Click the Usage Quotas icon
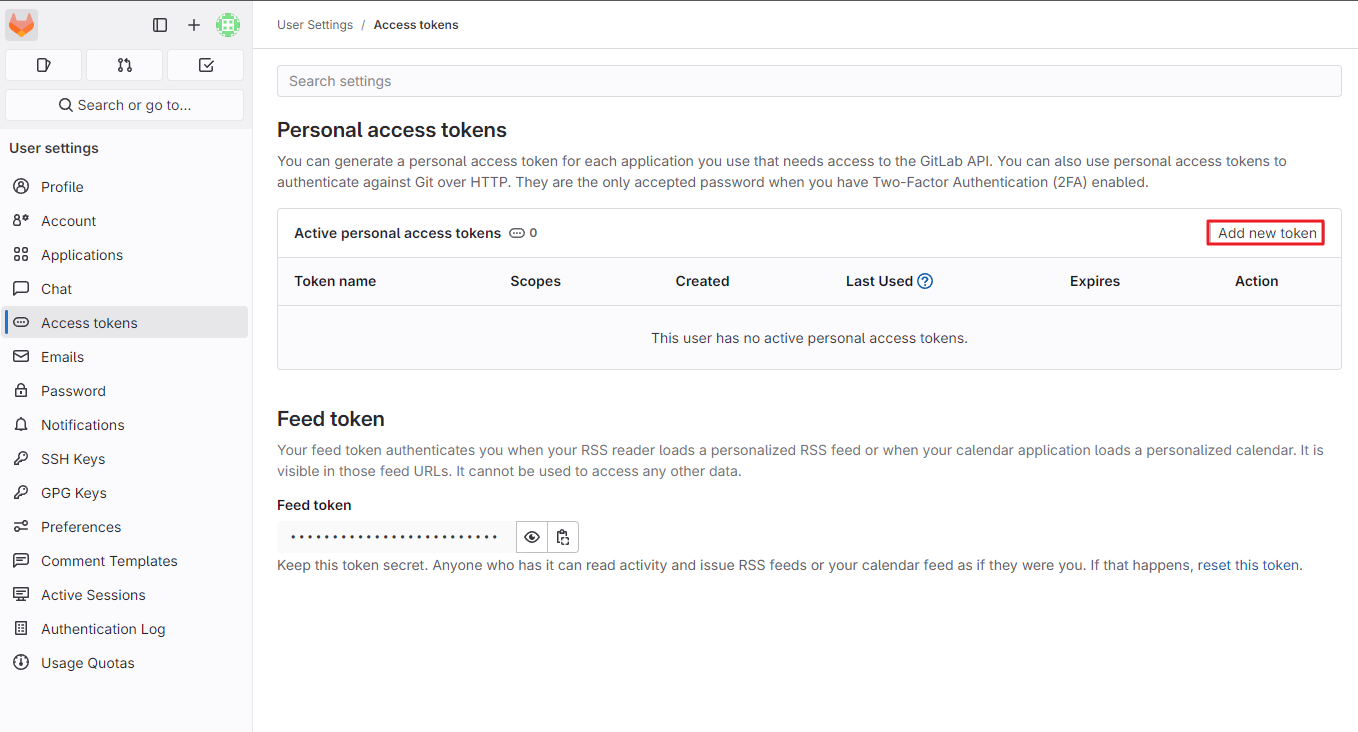The image size is (1358, 732). [x=21, y=663]
